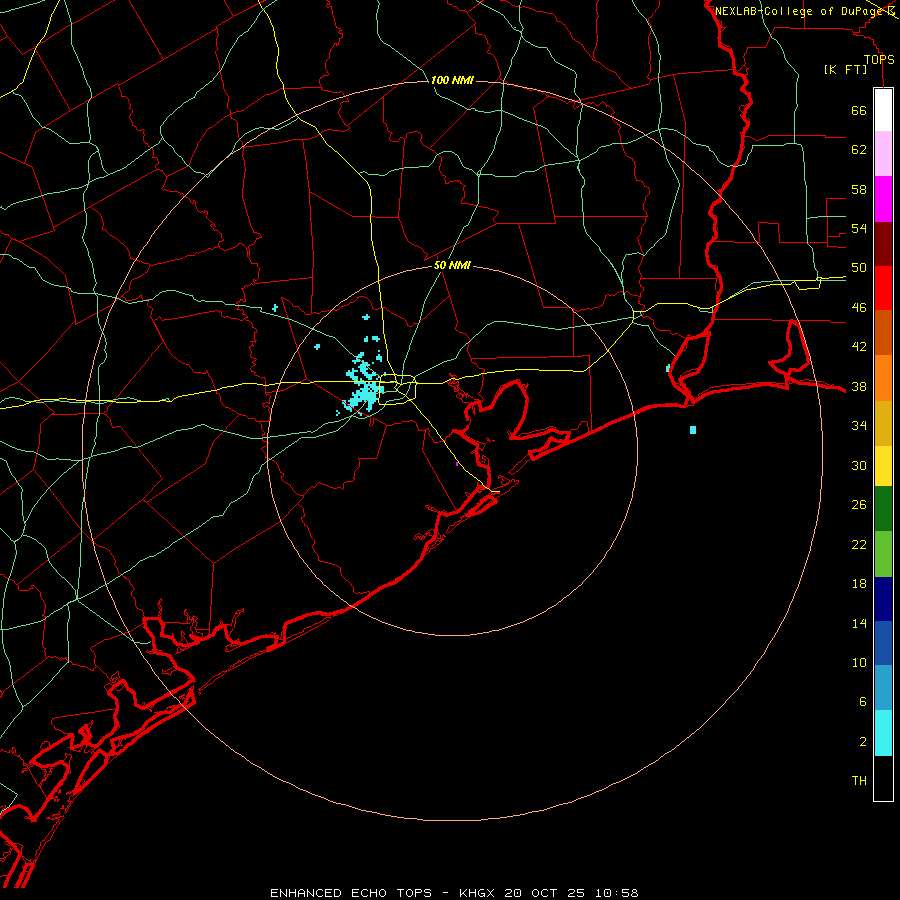Click the legend value '26'
900x900 pixels.
[x=859, y=505]
